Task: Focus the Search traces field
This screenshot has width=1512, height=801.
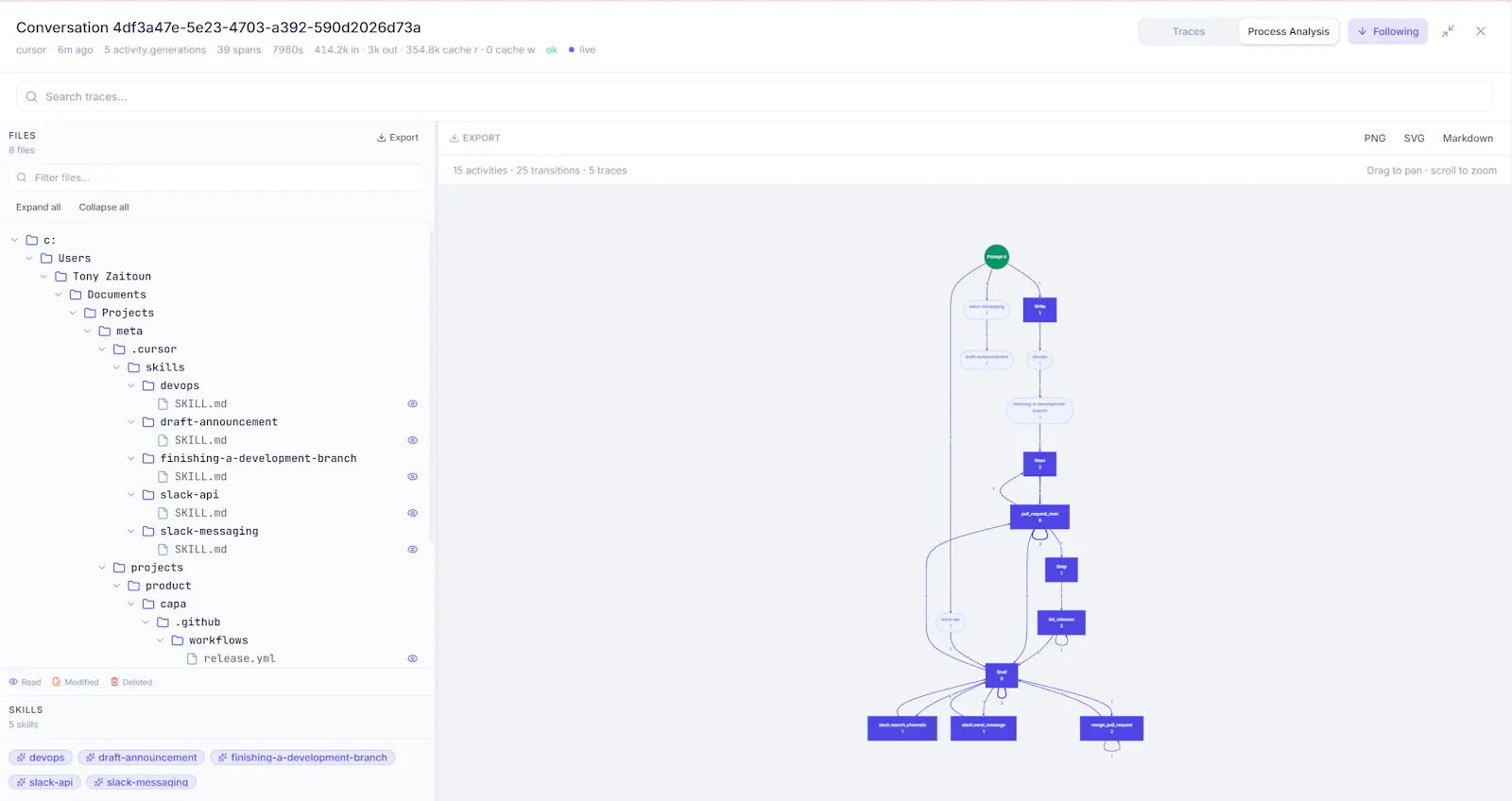Action: click(754, 96)
